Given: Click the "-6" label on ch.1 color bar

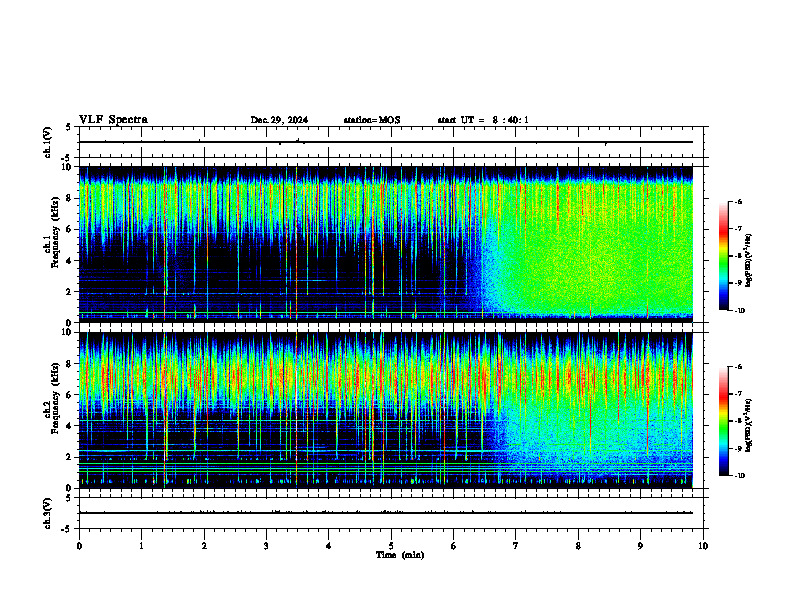Looking at the screenshot, I should (738, 202).
